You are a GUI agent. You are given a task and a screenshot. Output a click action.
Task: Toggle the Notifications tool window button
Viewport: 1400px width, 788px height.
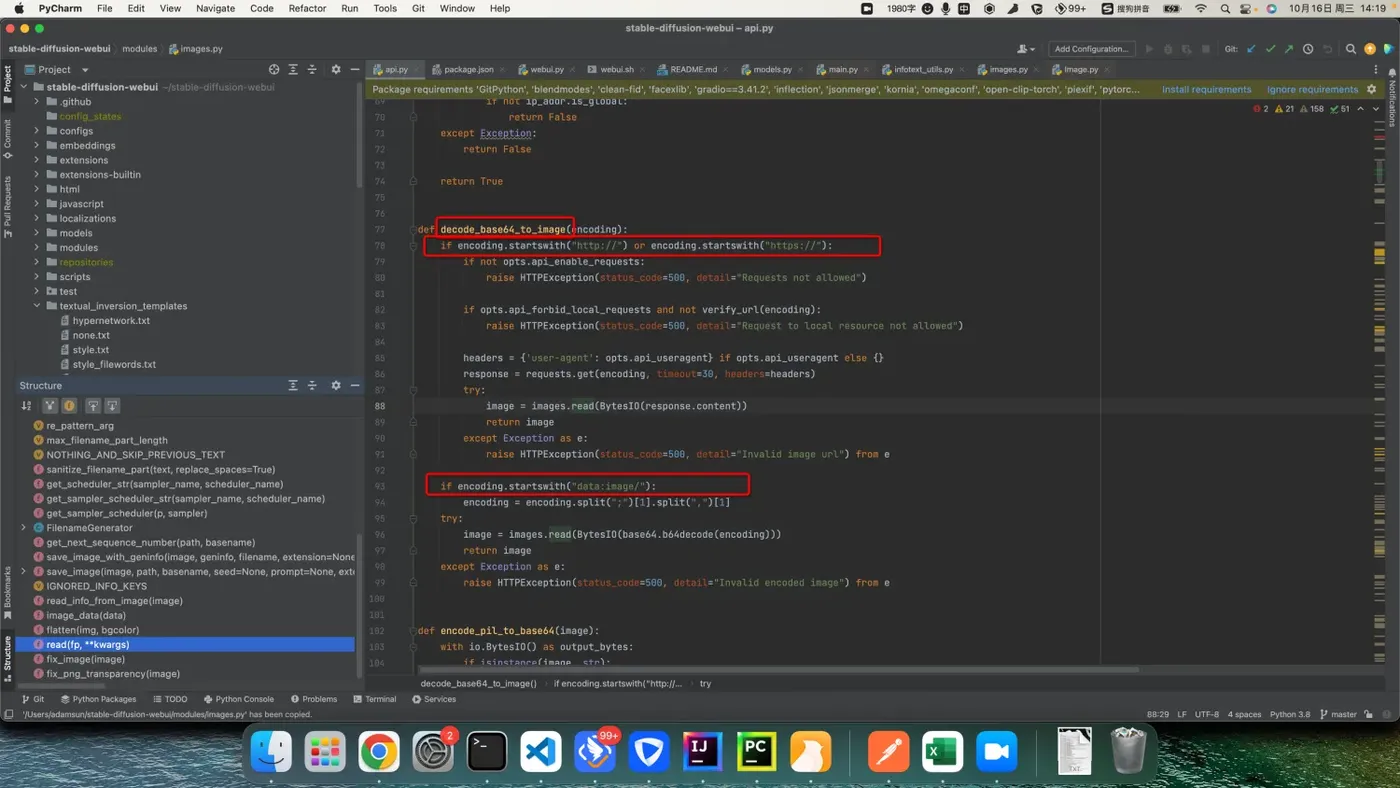pos(1391,98)
